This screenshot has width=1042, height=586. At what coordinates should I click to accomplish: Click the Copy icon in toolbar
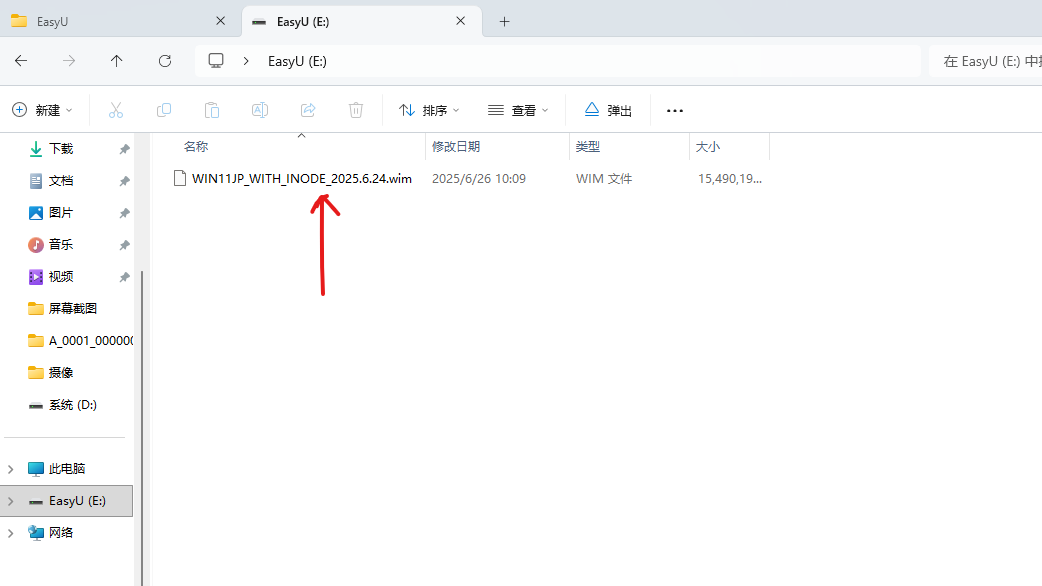(x=164, y=110)
